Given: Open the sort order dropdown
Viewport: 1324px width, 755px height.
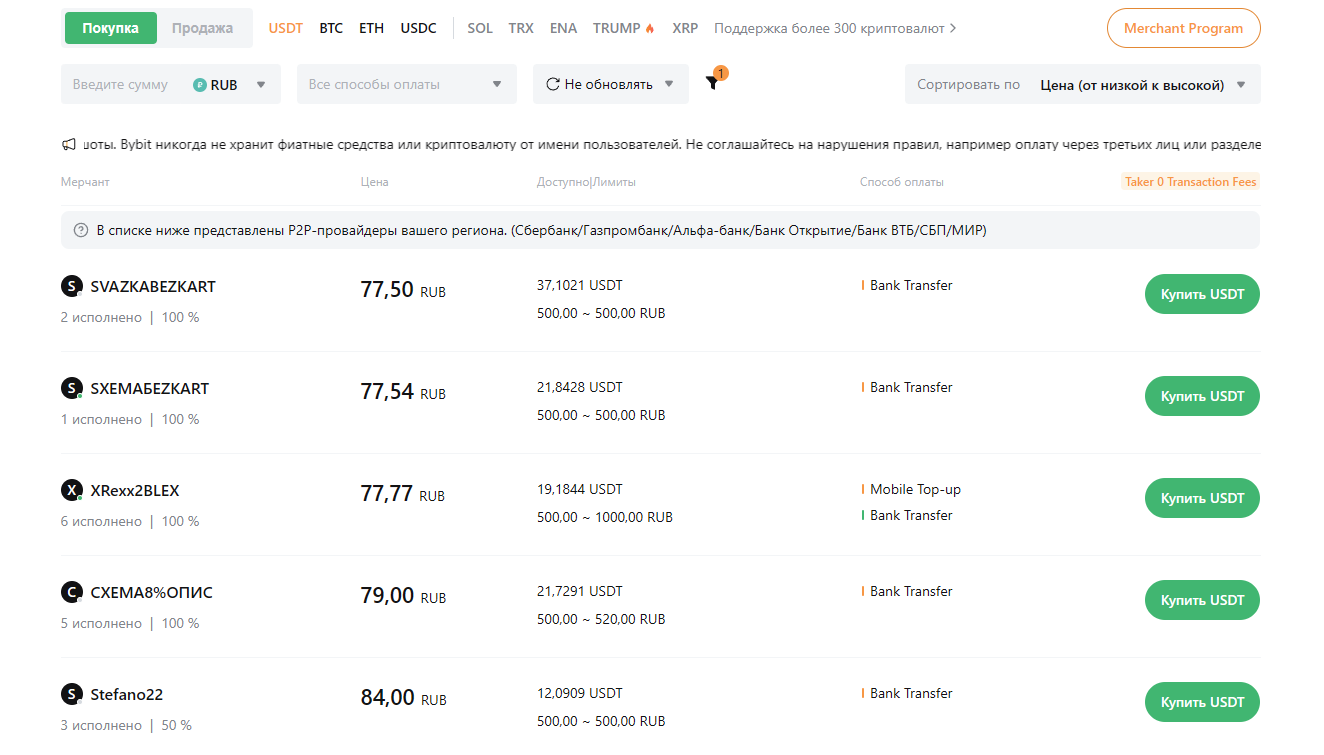Looking at the screenshot, I should pos(1083,84).
